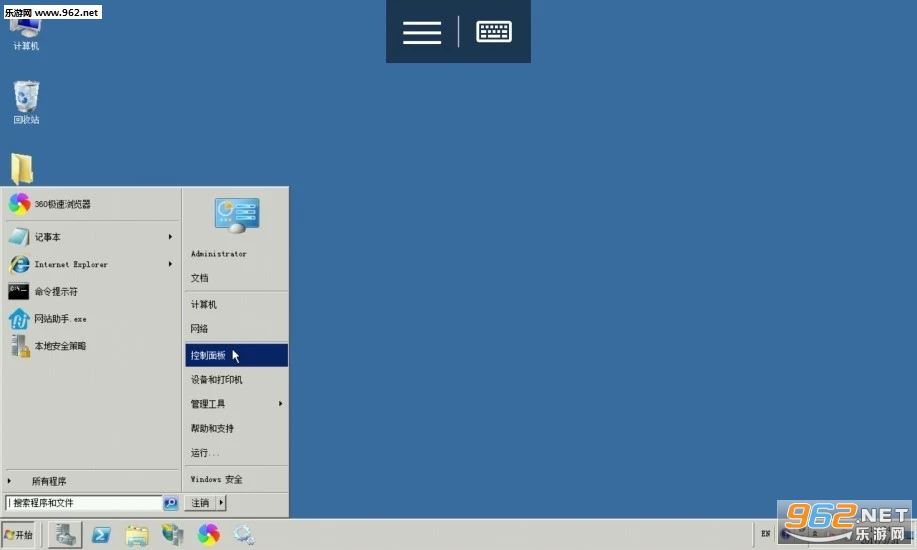Click the 注销 (Log off) button
The width and height of the screenshot is (917, 550).
pyautogui.click(x=200, y=503)
